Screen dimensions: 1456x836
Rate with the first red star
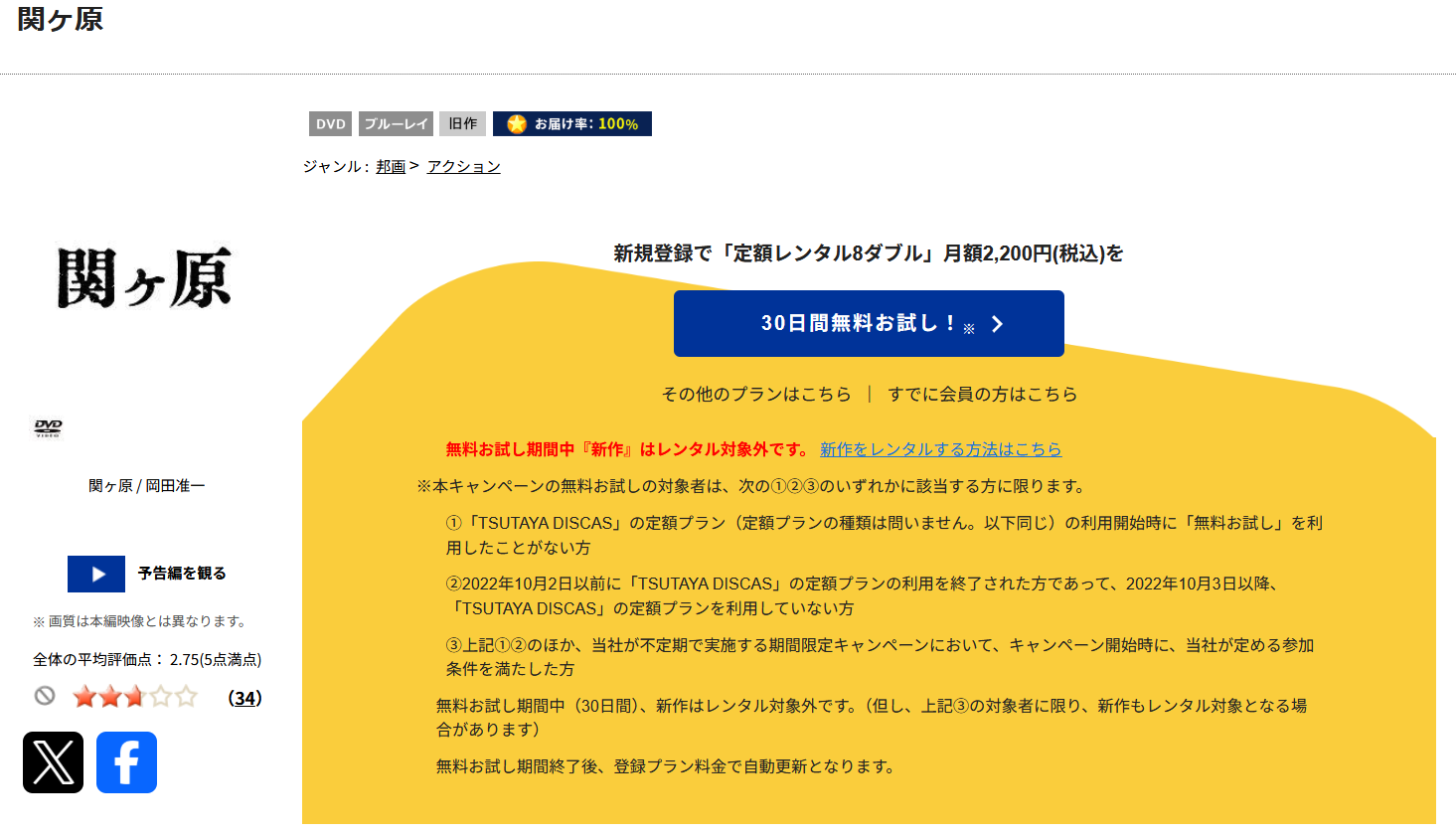[x=84, y=697]
